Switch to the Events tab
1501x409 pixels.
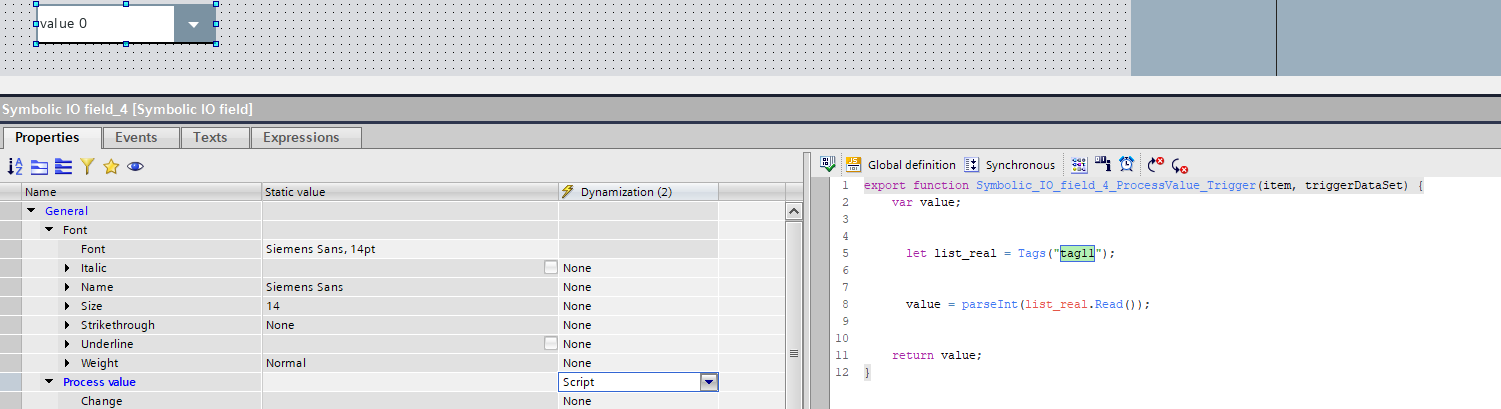[136, 138]
